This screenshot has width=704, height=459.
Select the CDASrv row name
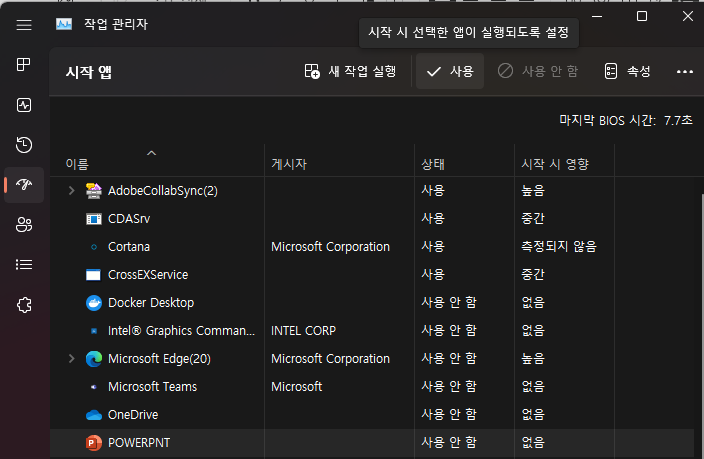point(129,219)
